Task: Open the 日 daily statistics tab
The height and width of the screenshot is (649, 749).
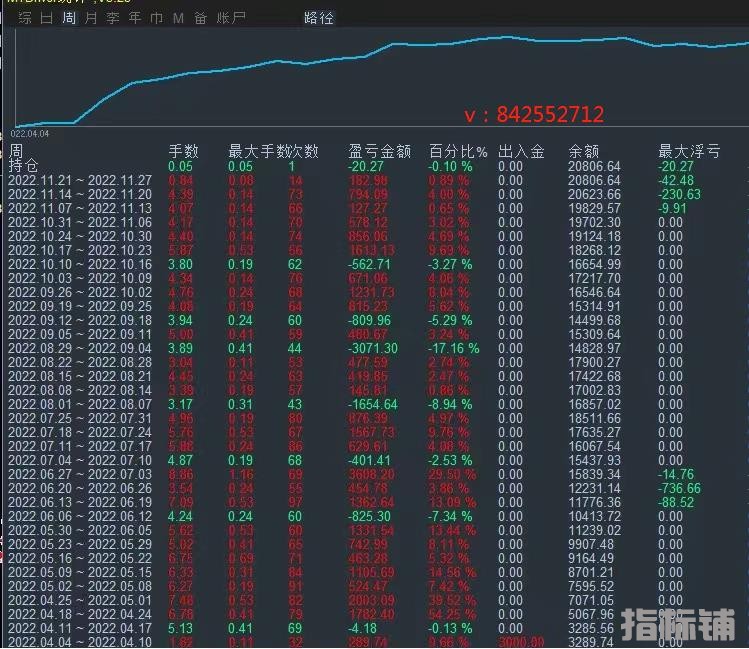Action: 46,18
